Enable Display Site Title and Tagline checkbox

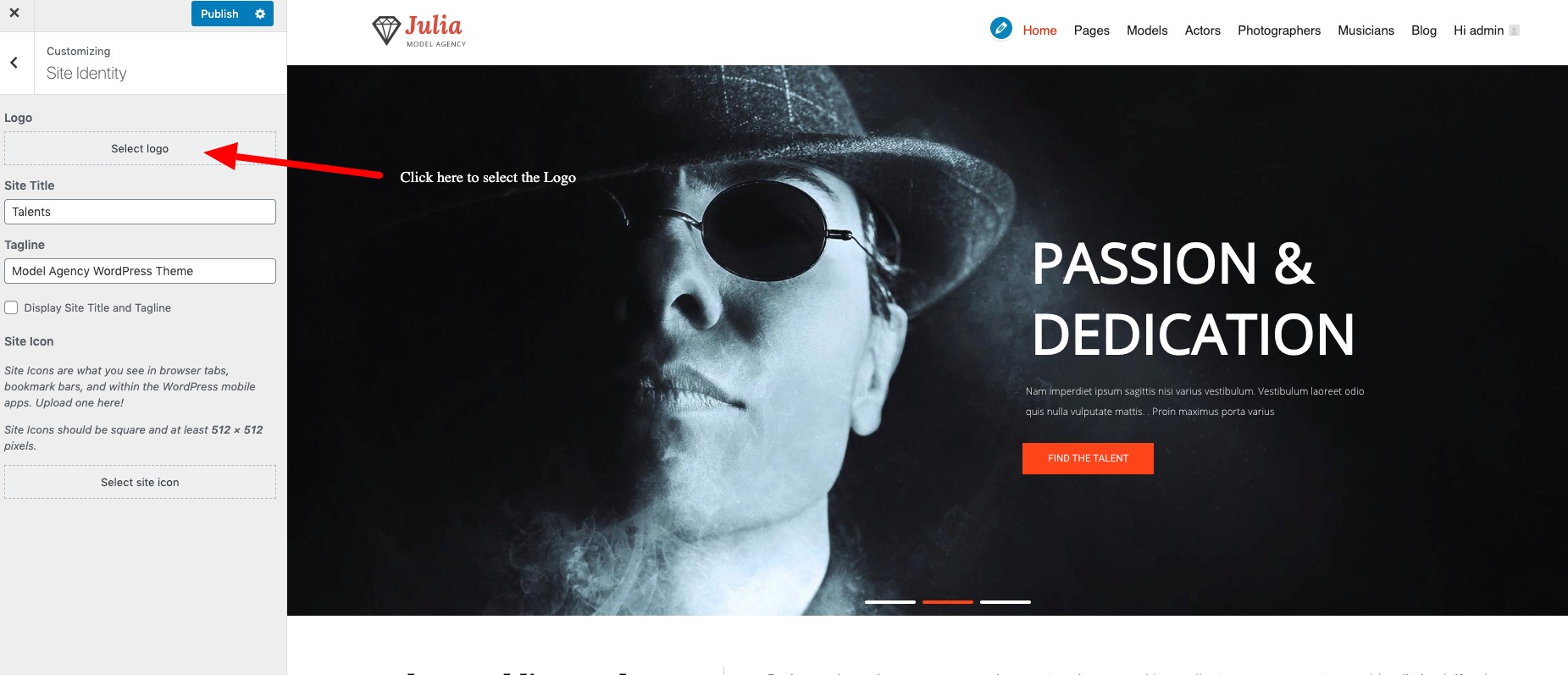coord(11,307)
